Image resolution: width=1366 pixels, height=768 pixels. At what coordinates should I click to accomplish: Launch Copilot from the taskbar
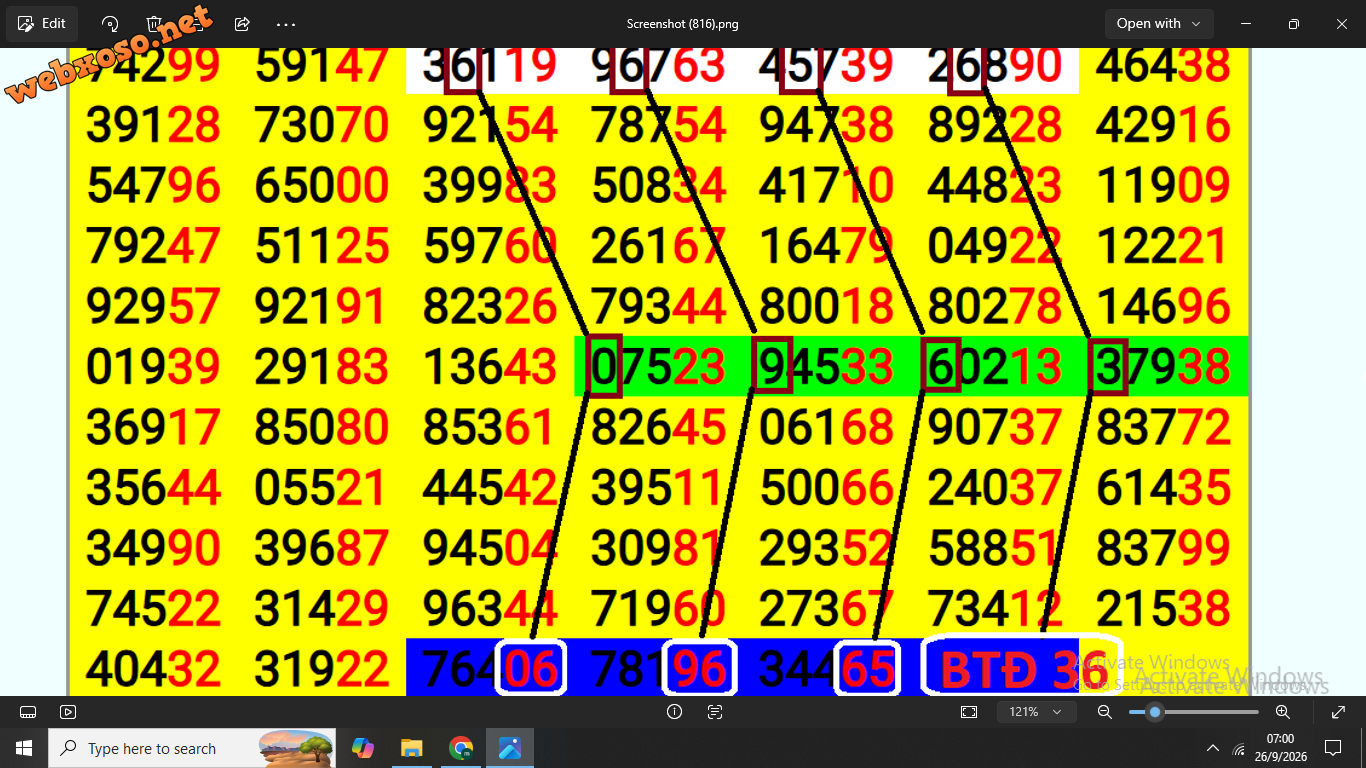tap(363, 748)
